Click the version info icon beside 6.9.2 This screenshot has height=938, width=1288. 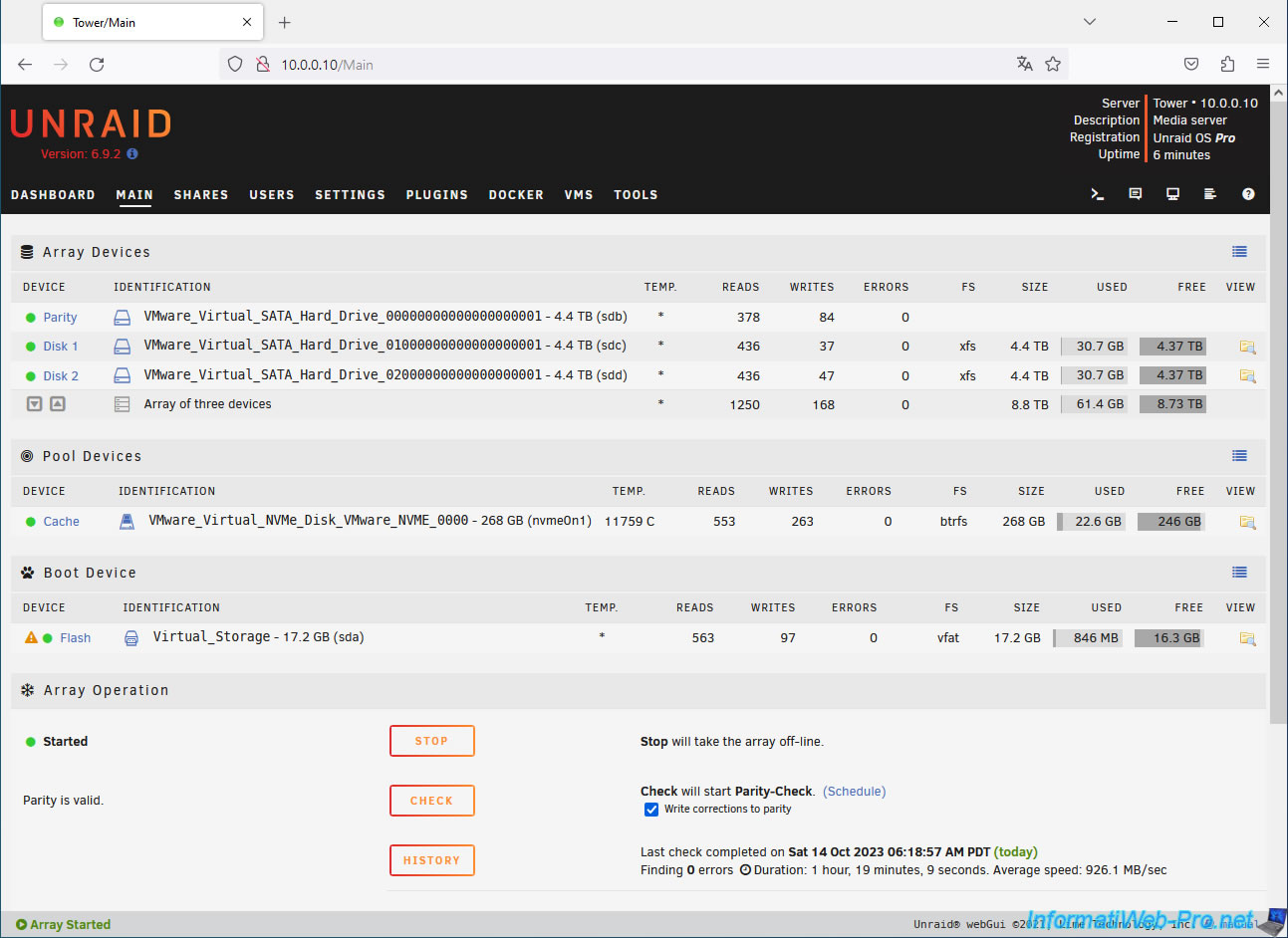(x=132, y=154)
